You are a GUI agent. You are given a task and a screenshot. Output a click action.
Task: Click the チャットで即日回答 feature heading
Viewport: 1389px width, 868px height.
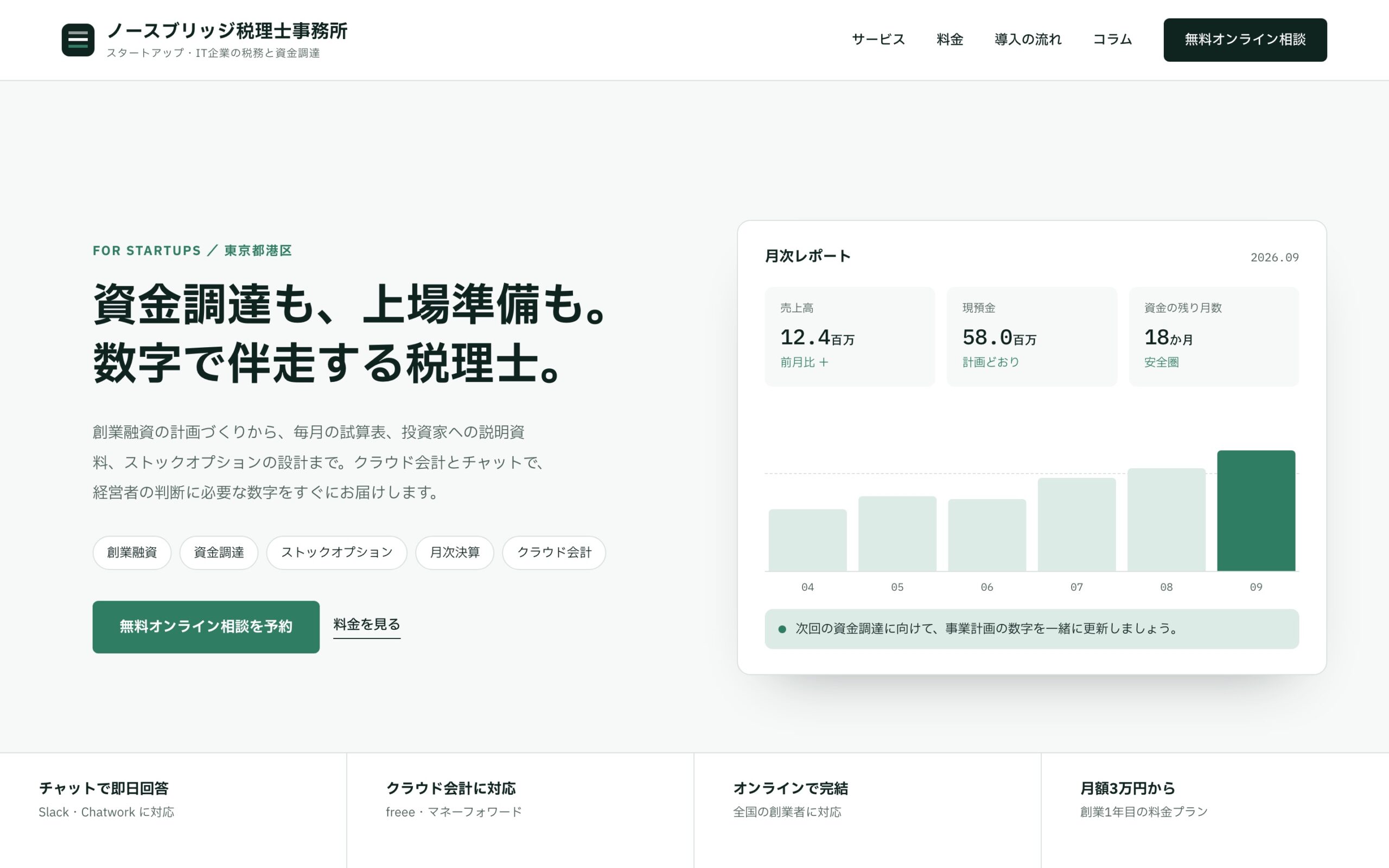pyautogui.click(x=103, y=788)
